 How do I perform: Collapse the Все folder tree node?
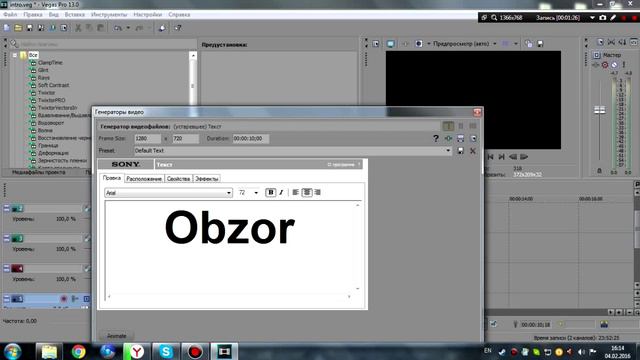(15, 55)
